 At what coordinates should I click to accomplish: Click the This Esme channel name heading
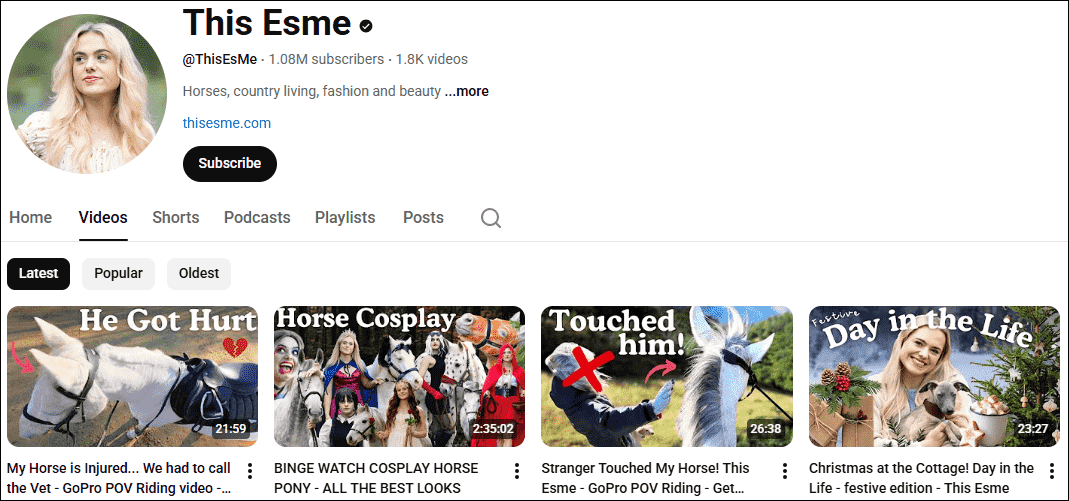267,22
